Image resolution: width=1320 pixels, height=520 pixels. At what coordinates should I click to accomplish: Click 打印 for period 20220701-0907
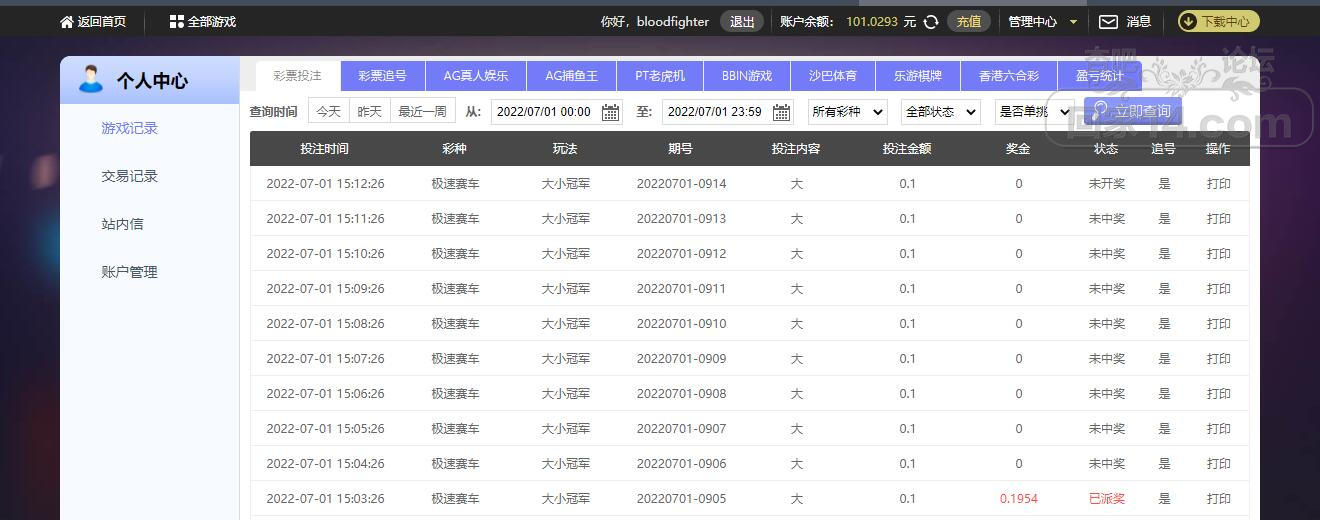1218,429
